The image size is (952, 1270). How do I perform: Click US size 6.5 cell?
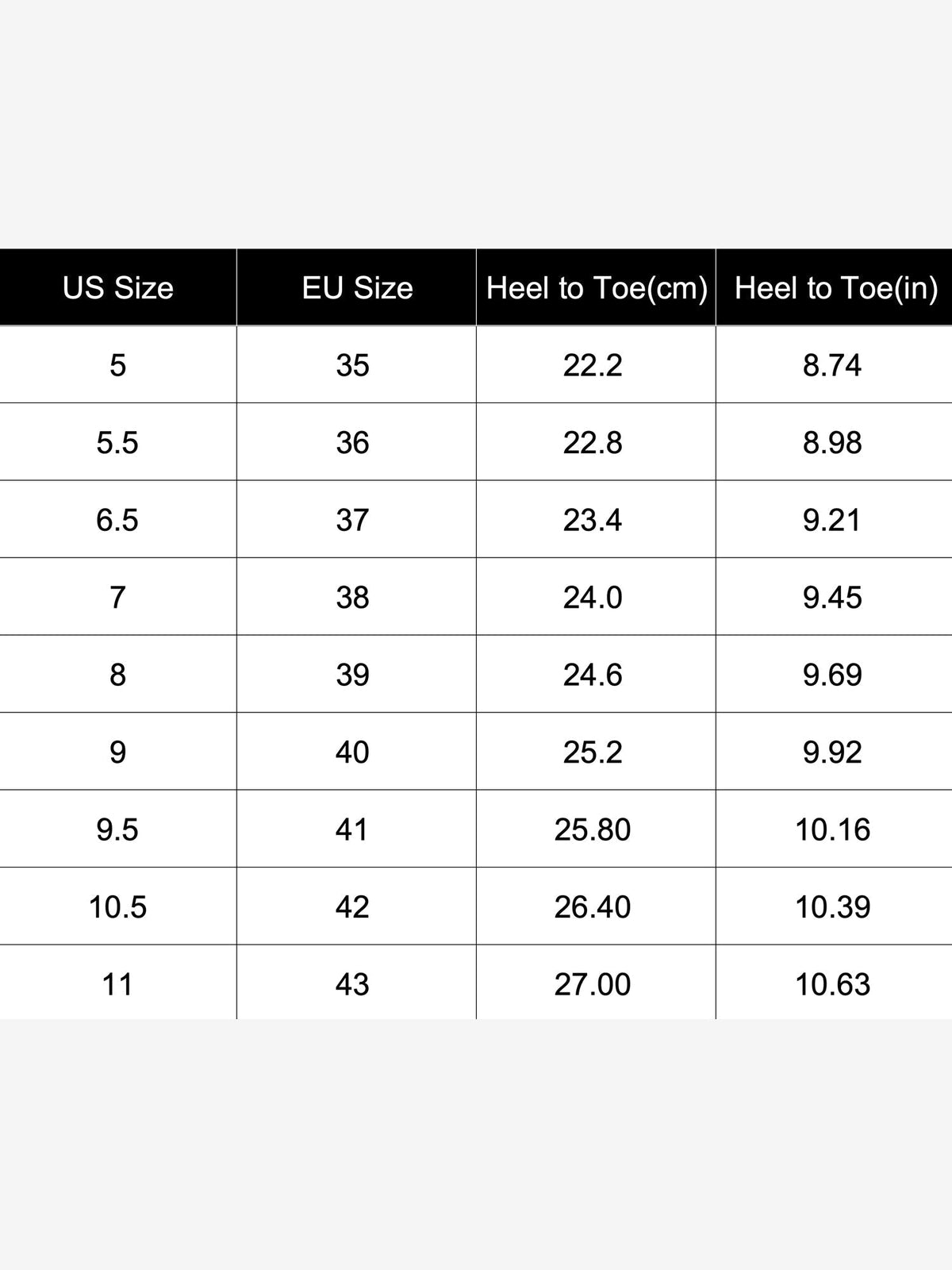pyautogui.click(x=118, y=520)
